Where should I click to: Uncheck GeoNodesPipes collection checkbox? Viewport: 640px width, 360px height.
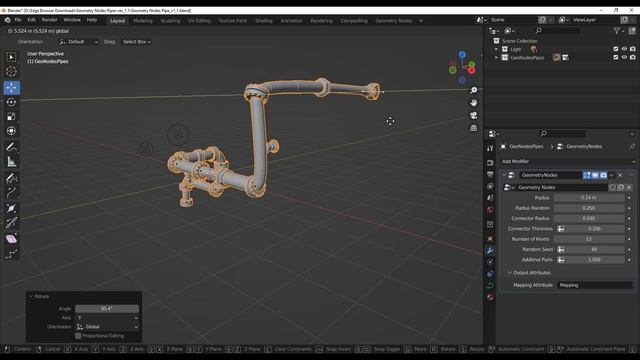click(616, 58)
